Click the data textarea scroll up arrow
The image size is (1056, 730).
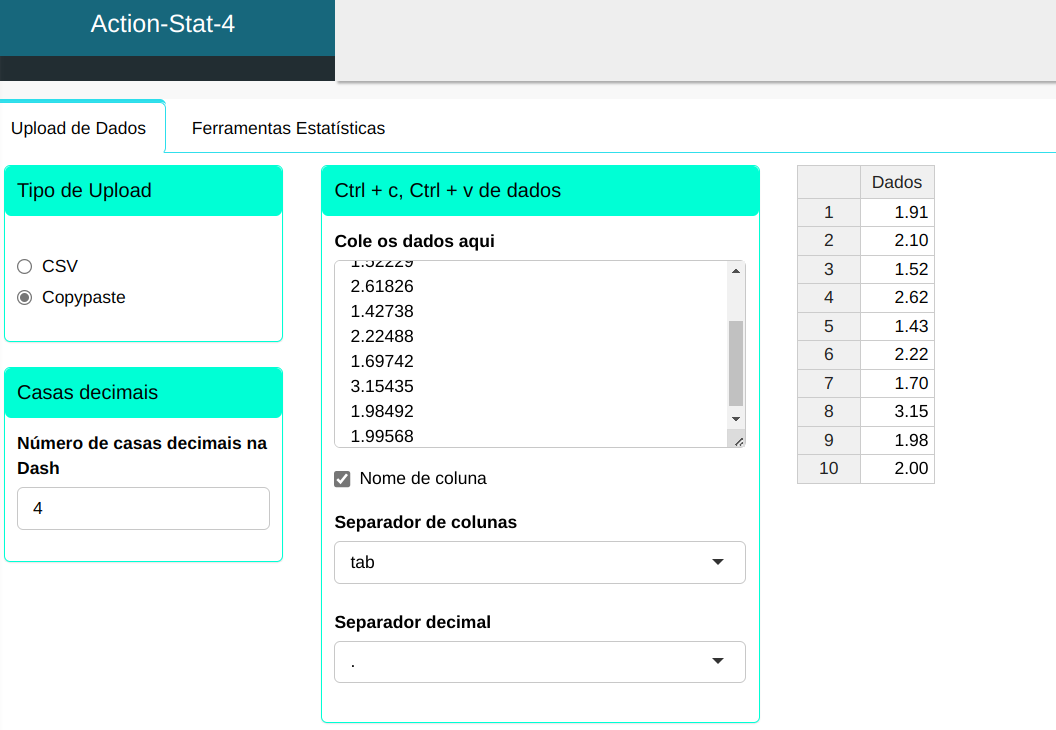(x=736, y=271)
